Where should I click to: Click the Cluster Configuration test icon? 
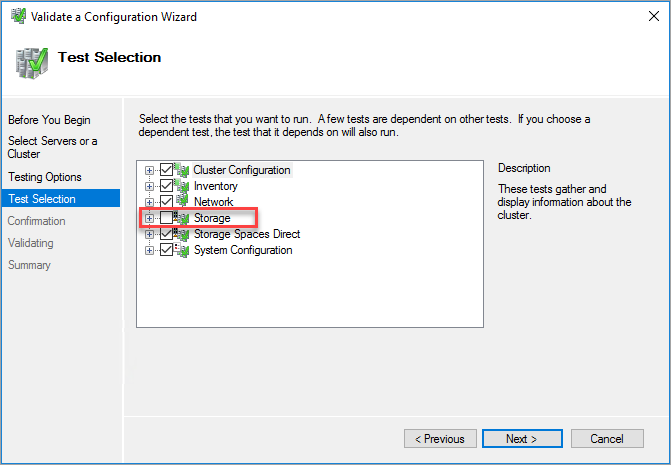pyautogui.click(x=182, y=170)
